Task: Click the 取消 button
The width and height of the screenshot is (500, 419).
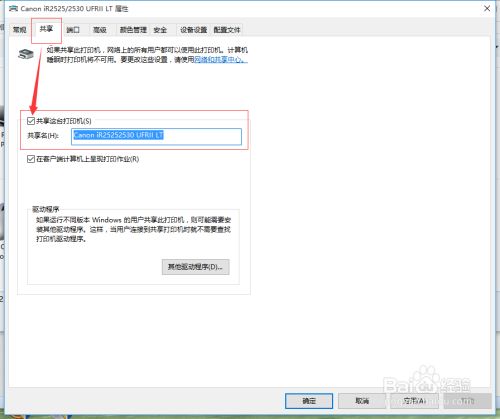Action: [x=362, y=401]
